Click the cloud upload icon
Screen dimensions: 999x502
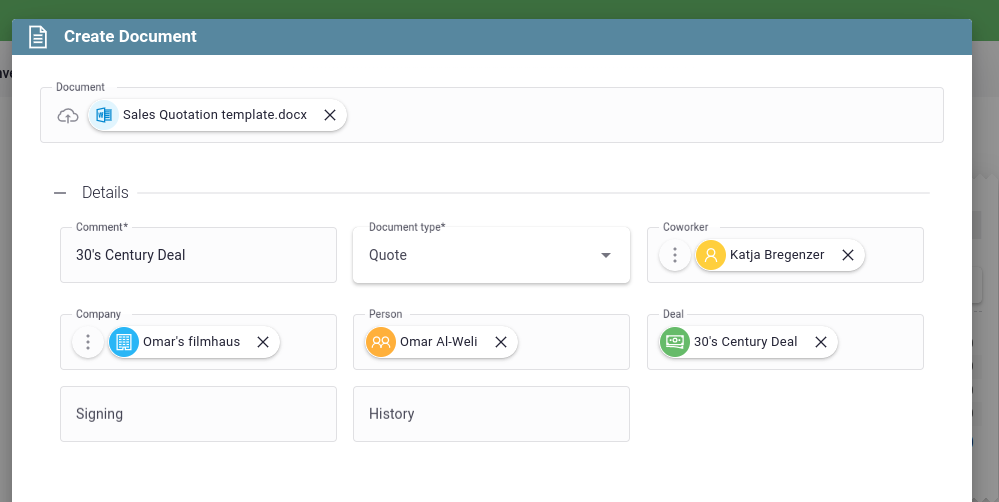tap(68, 115)
